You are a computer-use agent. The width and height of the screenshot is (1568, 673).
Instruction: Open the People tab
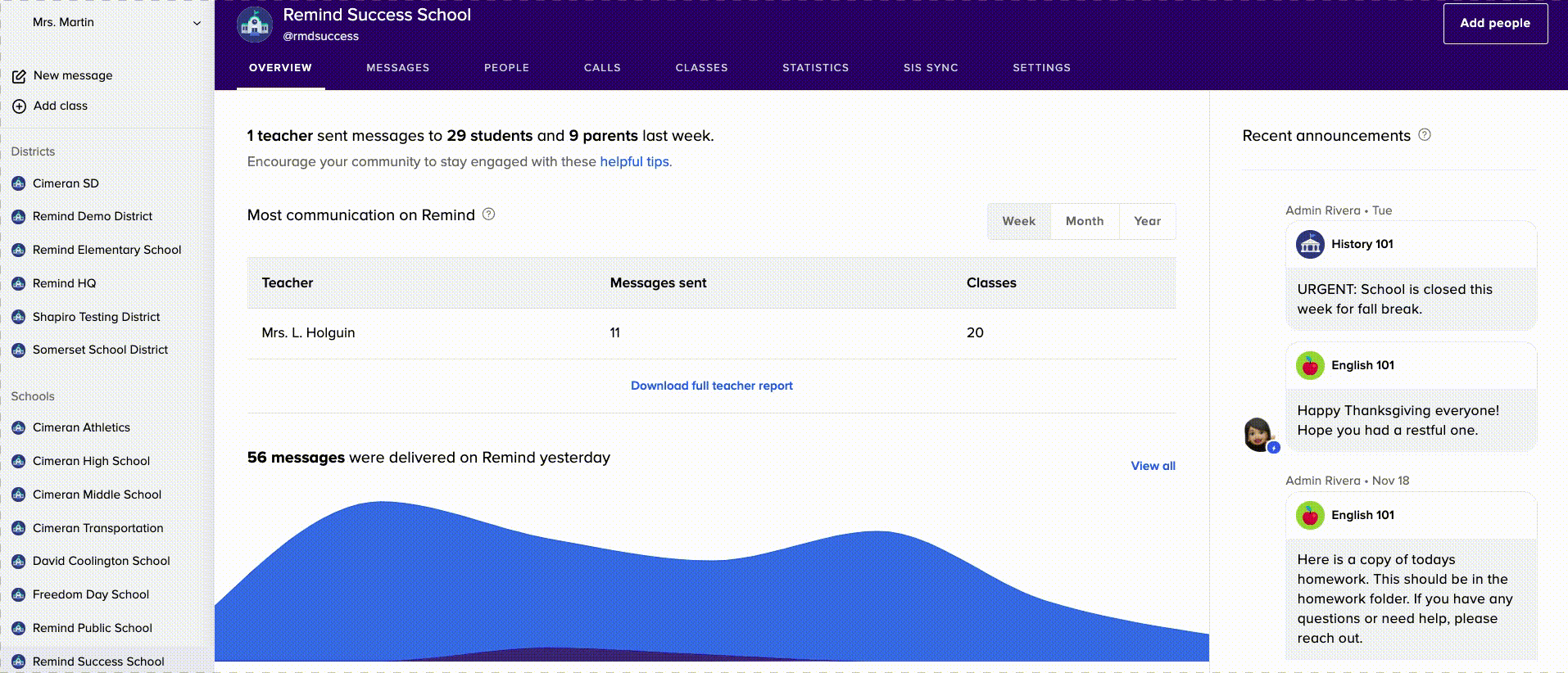[506, 68]
